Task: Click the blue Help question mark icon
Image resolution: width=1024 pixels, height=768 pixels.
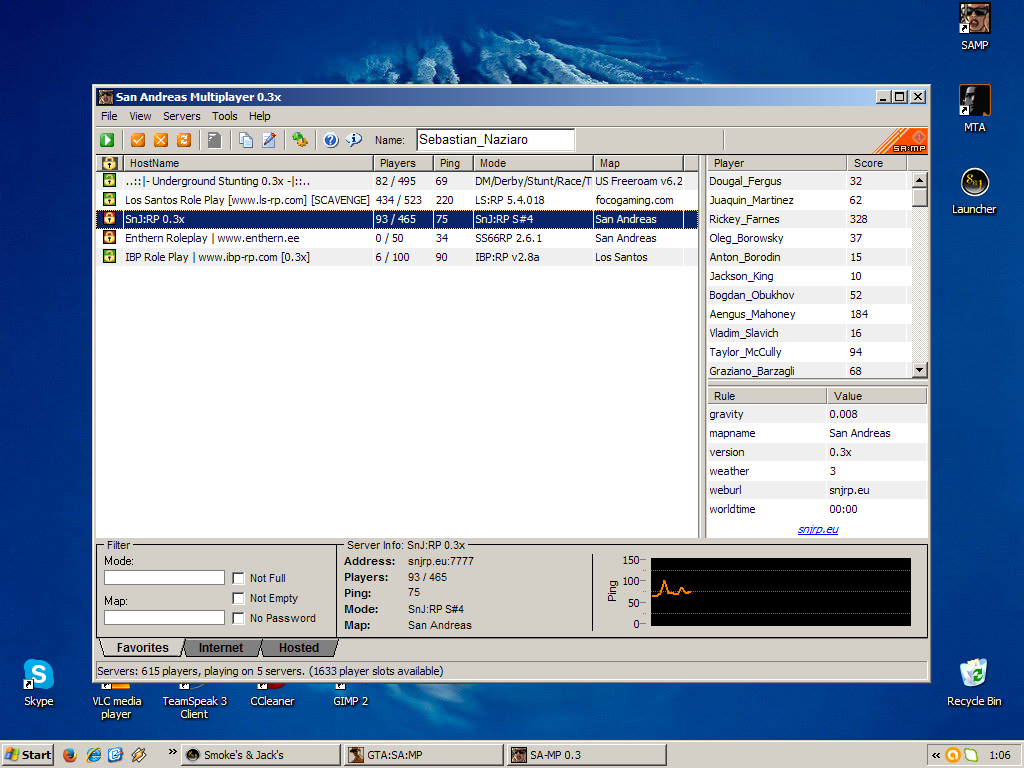Action: click(x=331, y=140)
